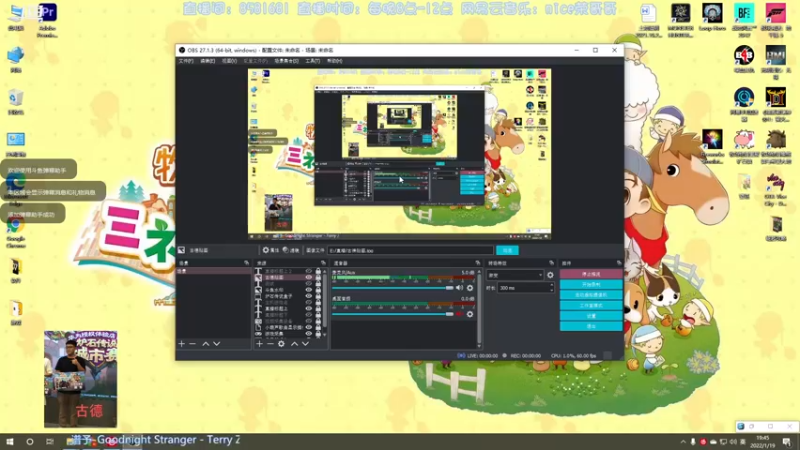Open the 渐变 transition type dropdown

click(515, 275)
